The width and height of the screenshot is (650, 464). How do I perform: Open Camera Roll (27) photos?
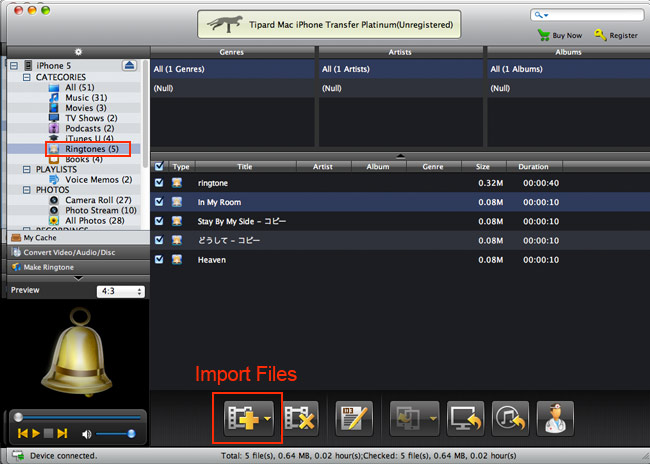point(91,200)
